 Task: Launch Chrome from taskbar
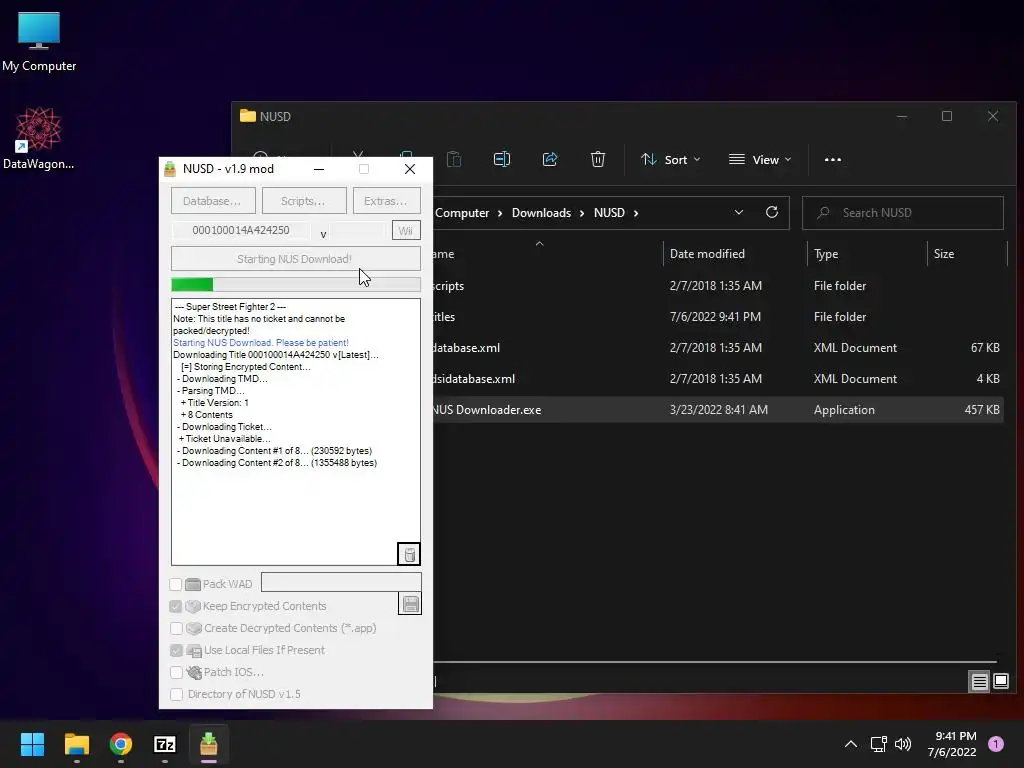[x=121, y=744]
